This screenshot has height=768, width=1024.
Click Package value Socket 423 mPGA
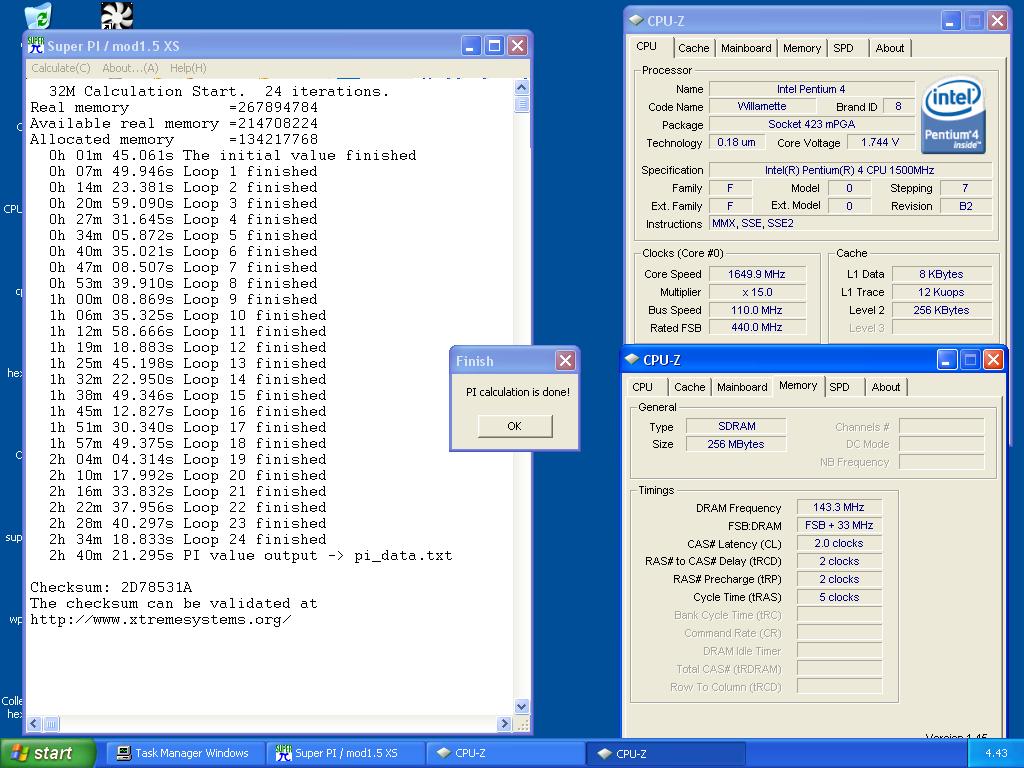coord(812,124)
